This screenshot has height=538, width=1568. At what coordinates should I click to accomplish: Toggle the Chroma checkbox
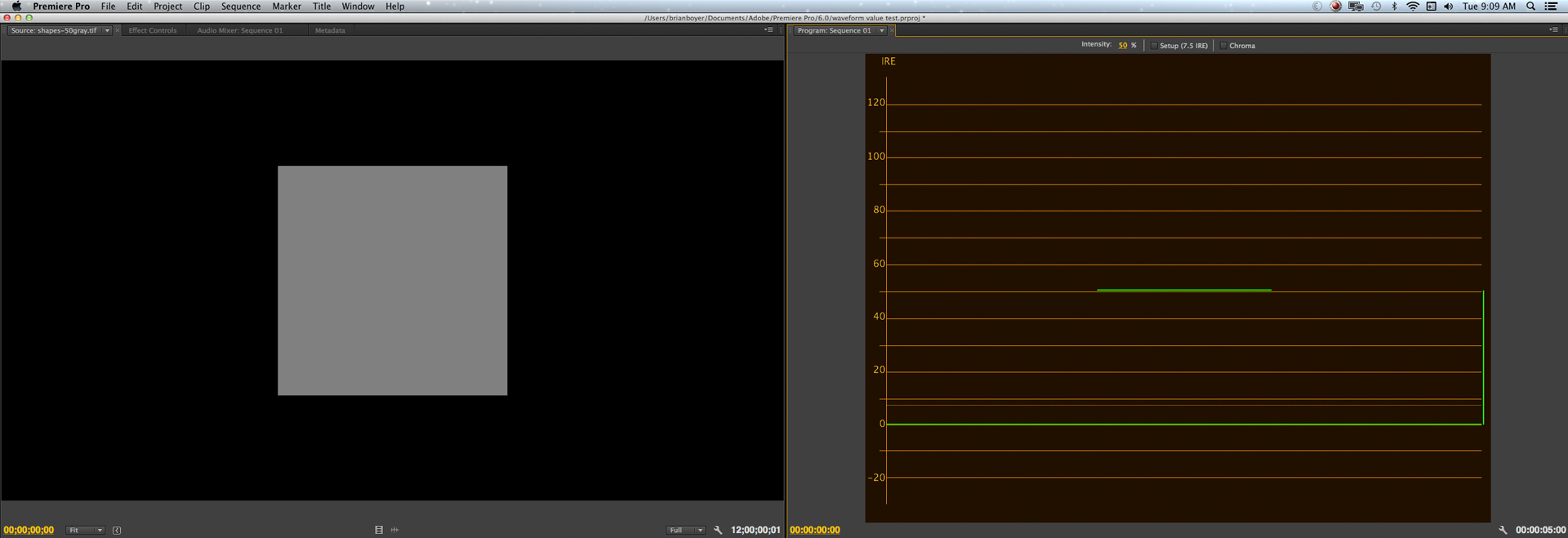1223,46
